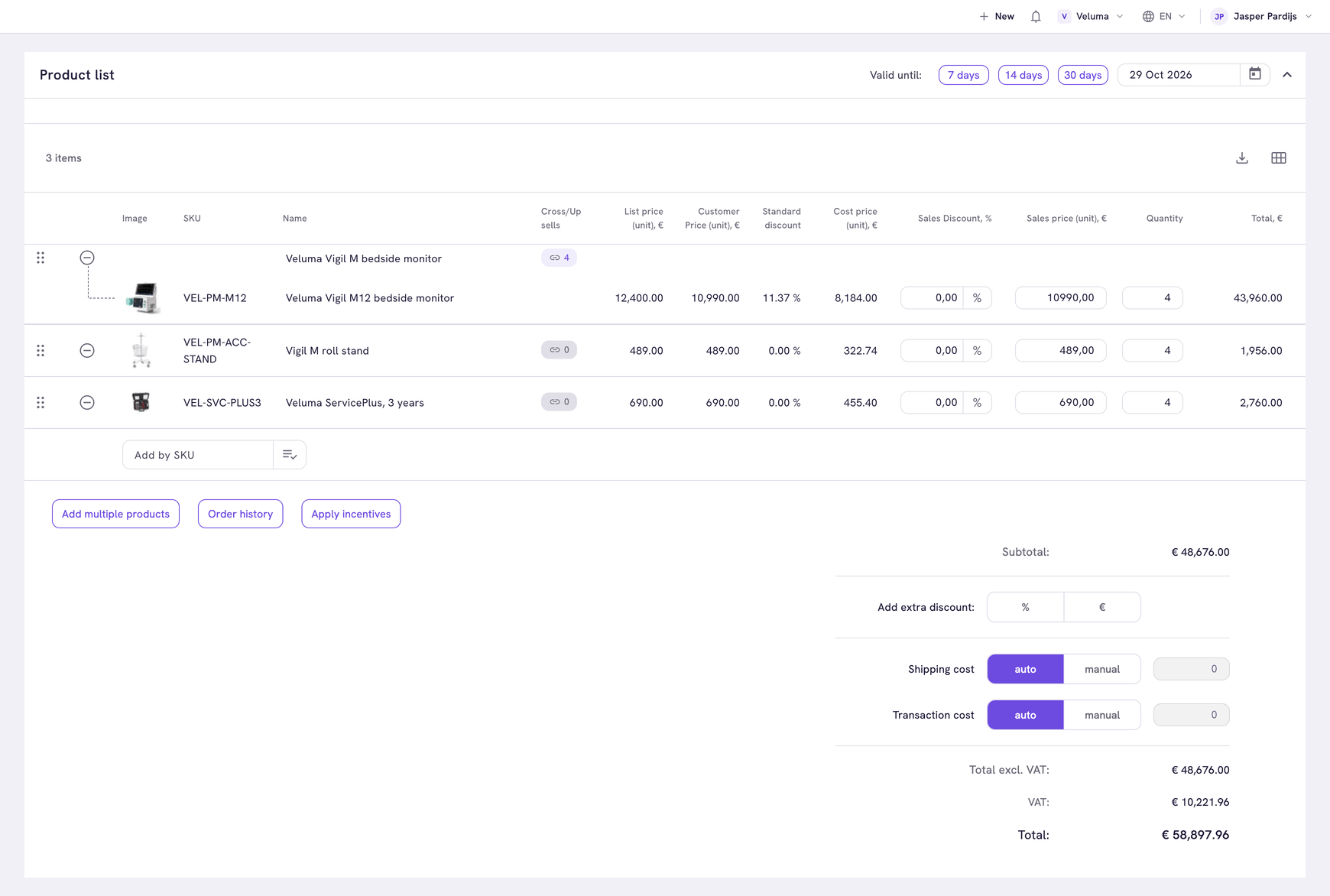Edit sales discount for VEL-PM-M12
The image size is (1330, 896).
click(932, 297)
